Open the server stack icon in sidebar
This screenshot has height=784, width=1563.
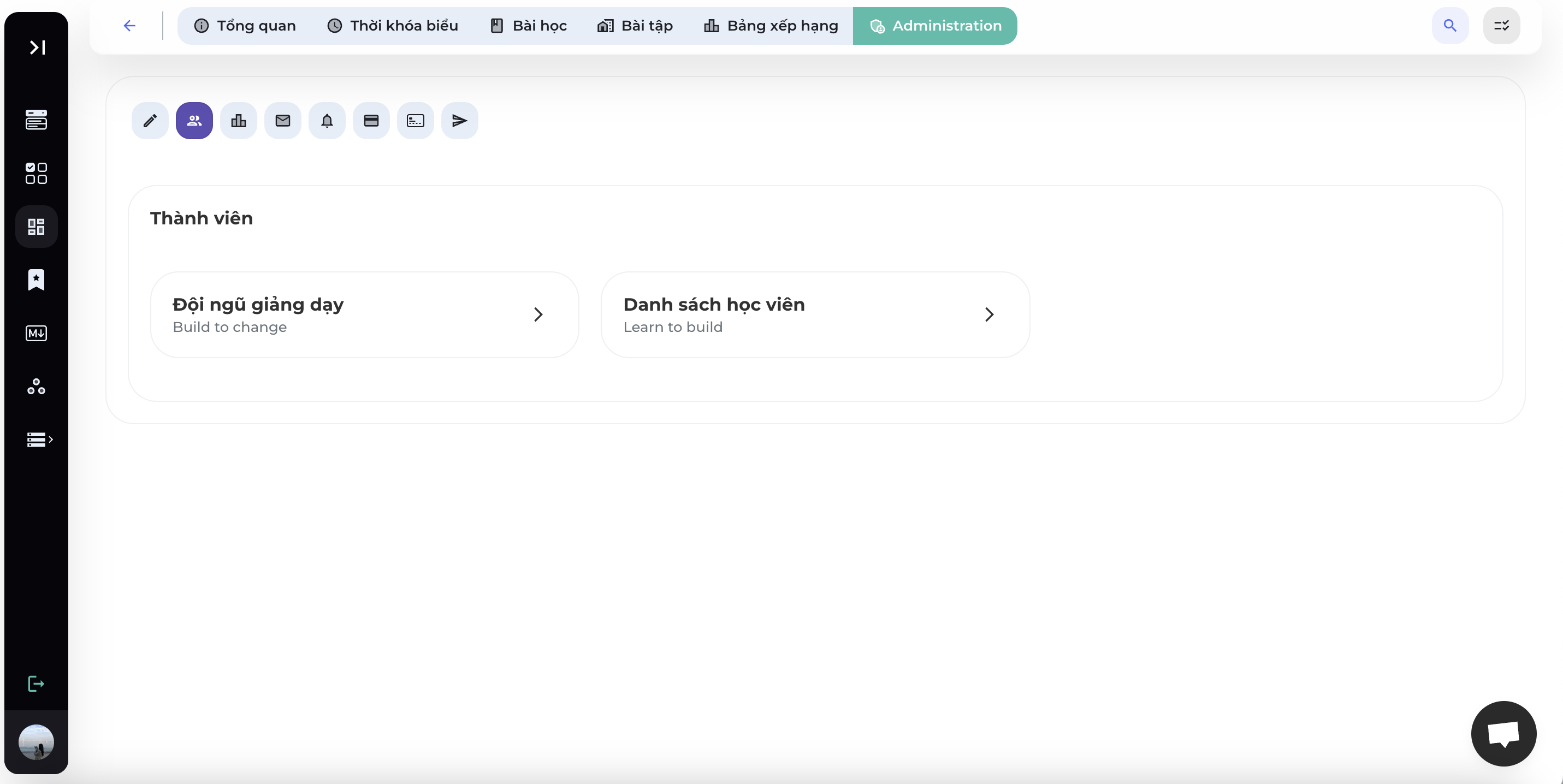(x=37, y=120)
